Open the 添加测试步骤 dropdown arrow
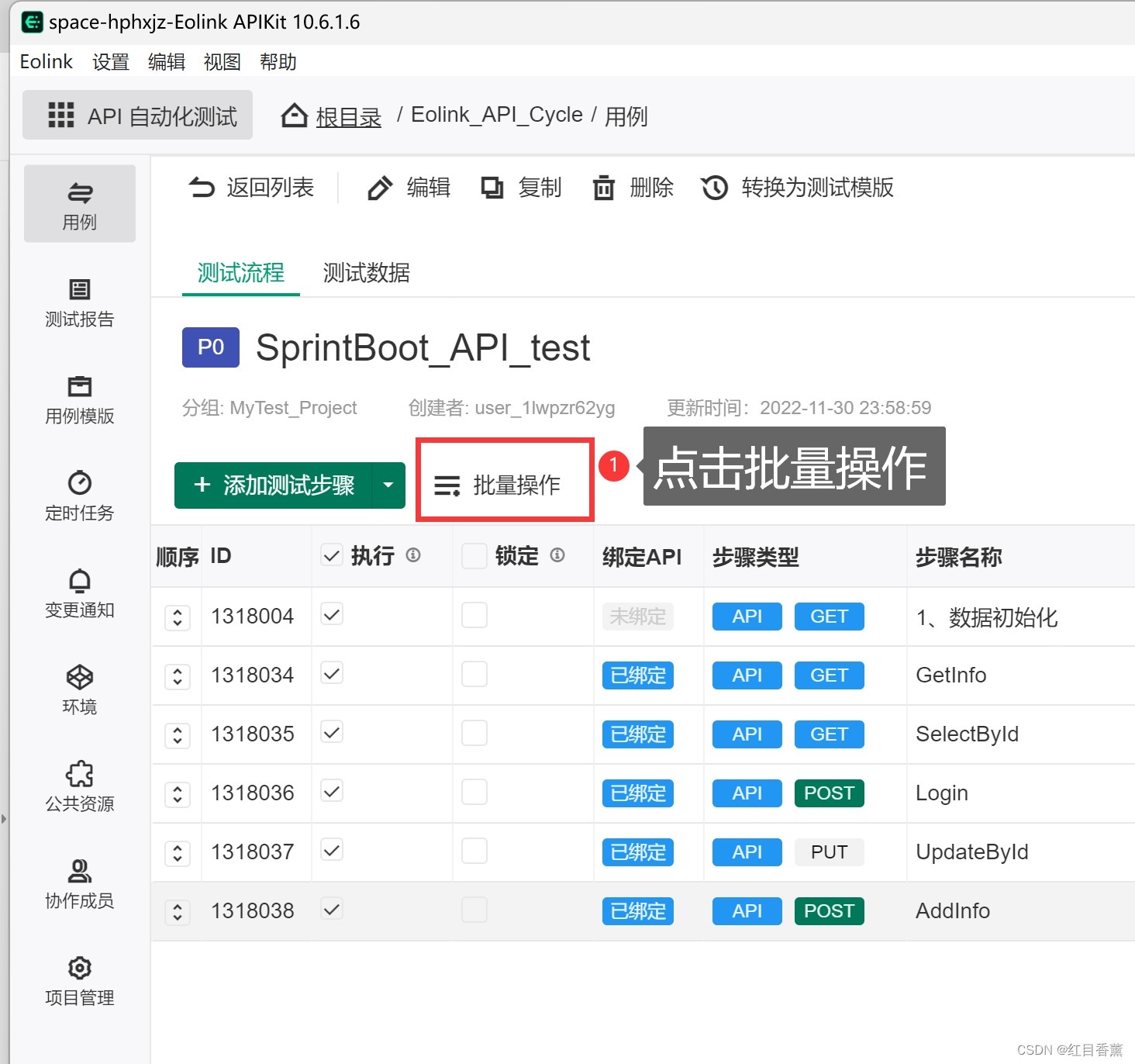This screenshot has width=1135, height=1064. coord(388,485)
